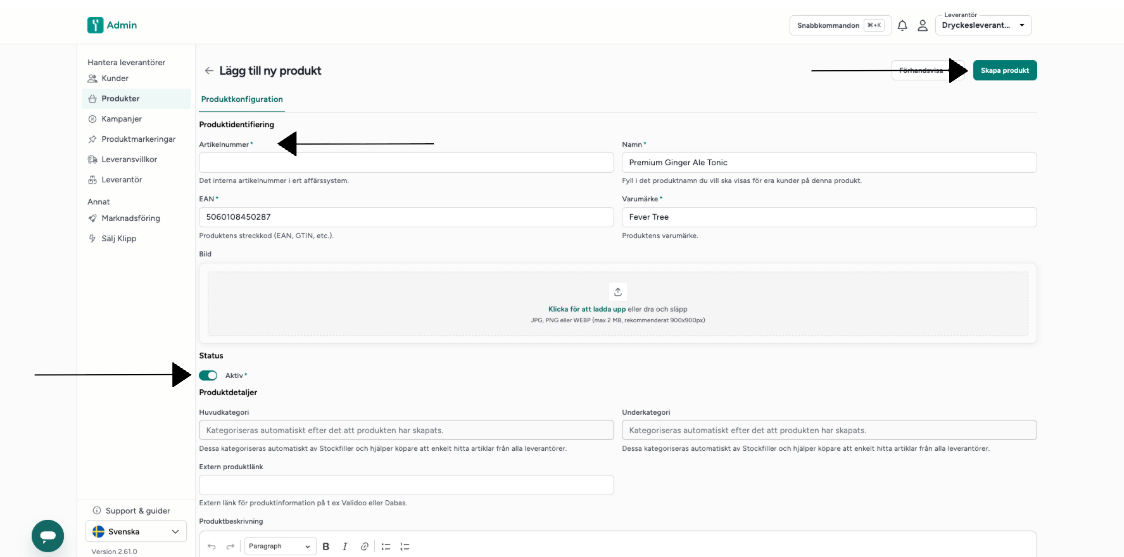Open the Paragraph style dropdown

click(280, 546)
